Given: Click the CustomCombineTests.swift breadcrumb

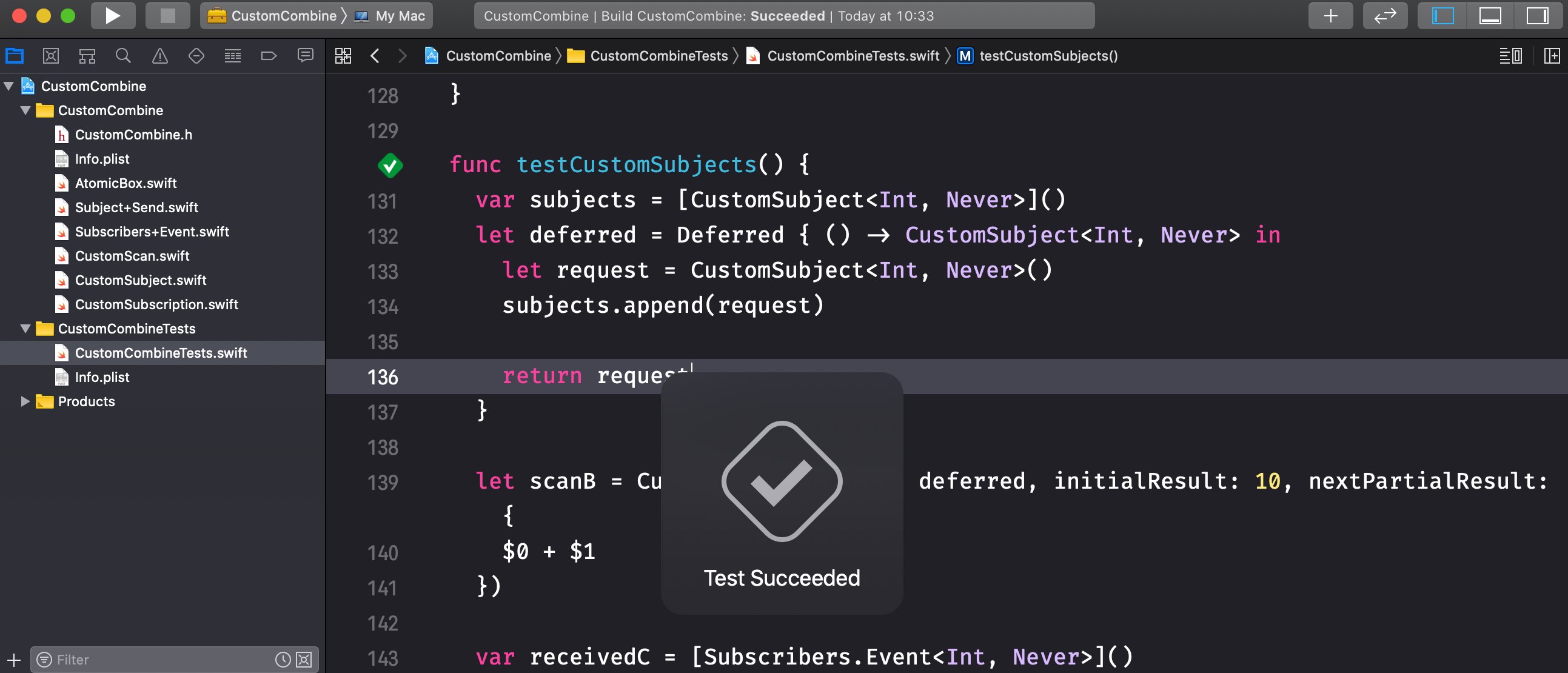Looking at the screenshot, I should click(x=842, y=56).
